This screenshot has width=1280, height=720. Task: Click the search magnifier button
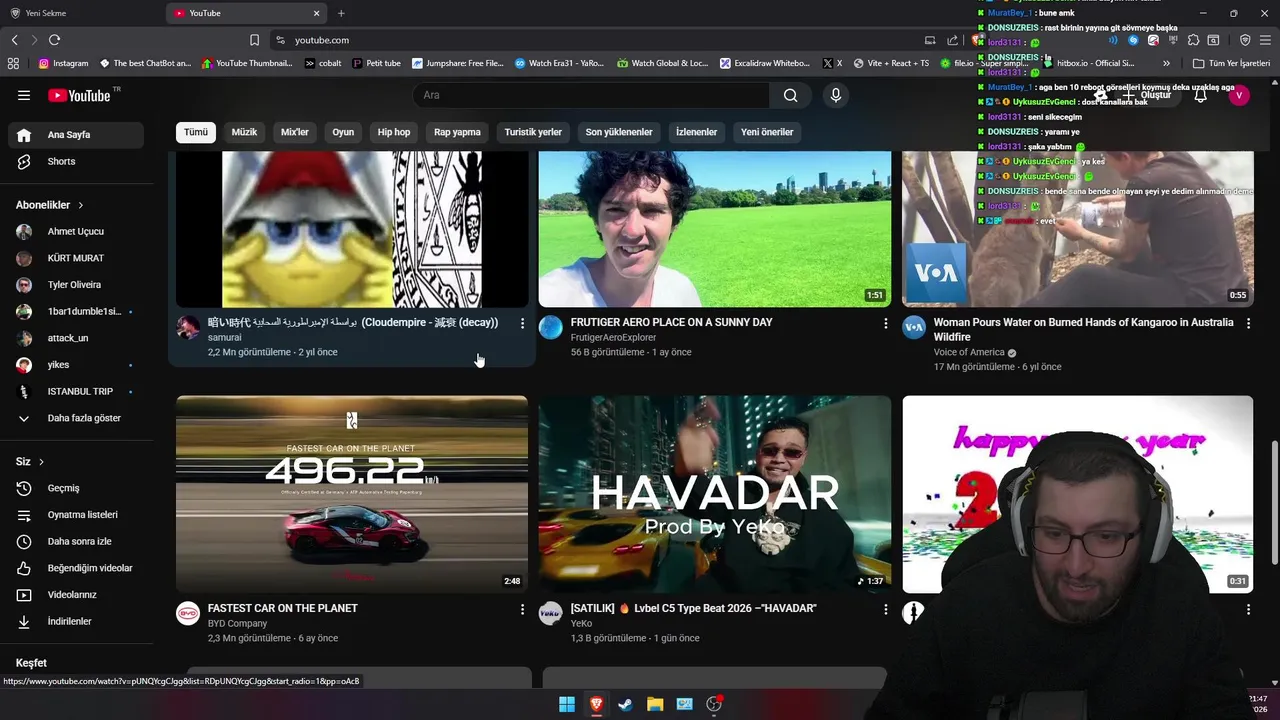(790, 95)
